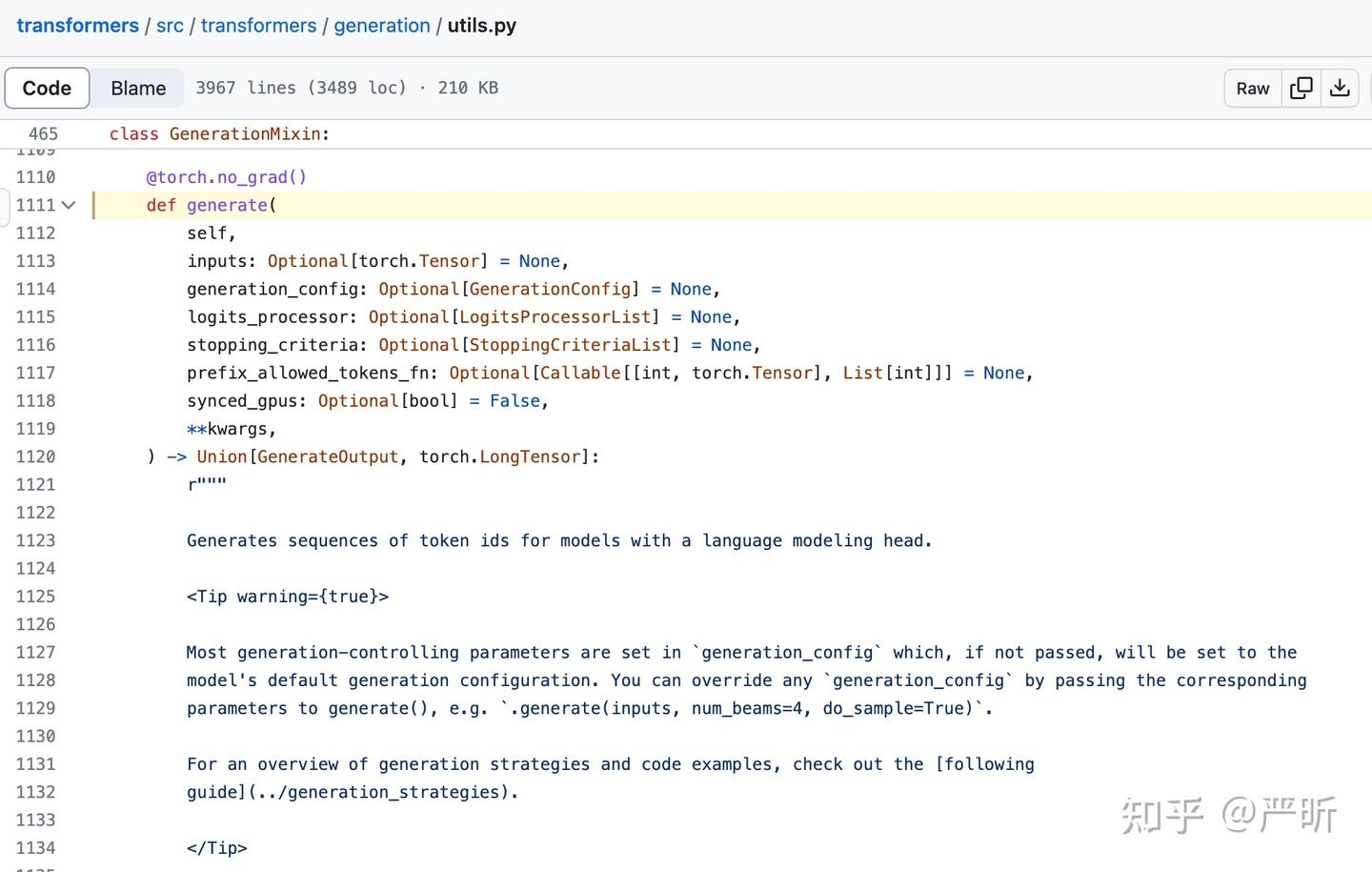Open Raw file view
The image size is (1372, 872).
pyautogui.click(x=1252, y=88)
